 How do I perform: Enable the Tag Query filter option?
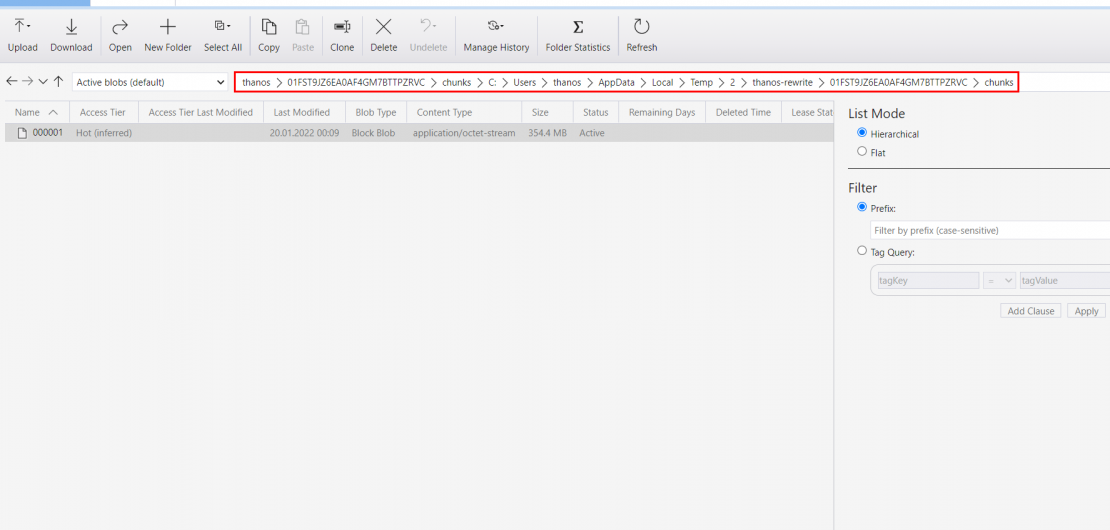pos(863,252)
